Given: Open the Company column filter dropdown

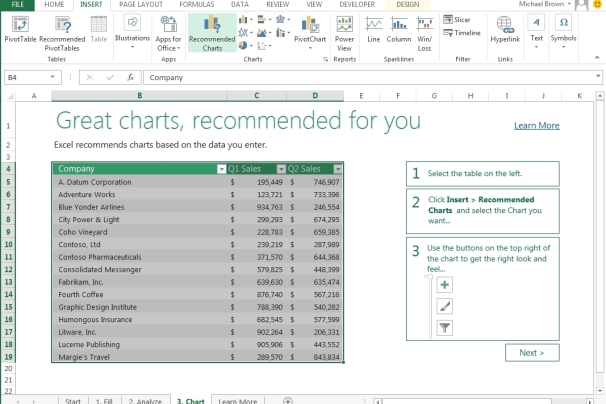Looking at the screenshot, I should click(x=221, y=169).
